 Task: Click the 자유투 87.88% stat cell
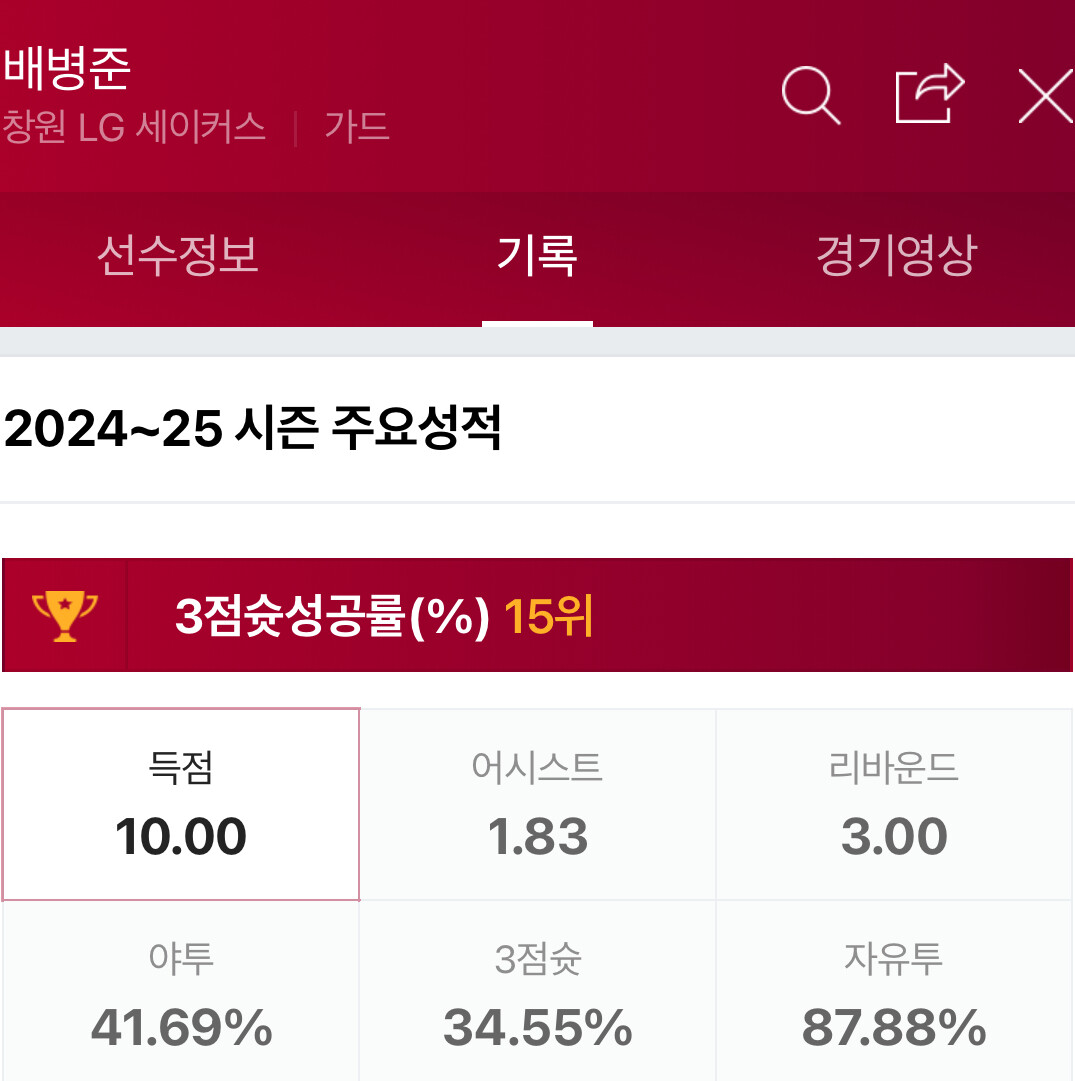(894, 995)
